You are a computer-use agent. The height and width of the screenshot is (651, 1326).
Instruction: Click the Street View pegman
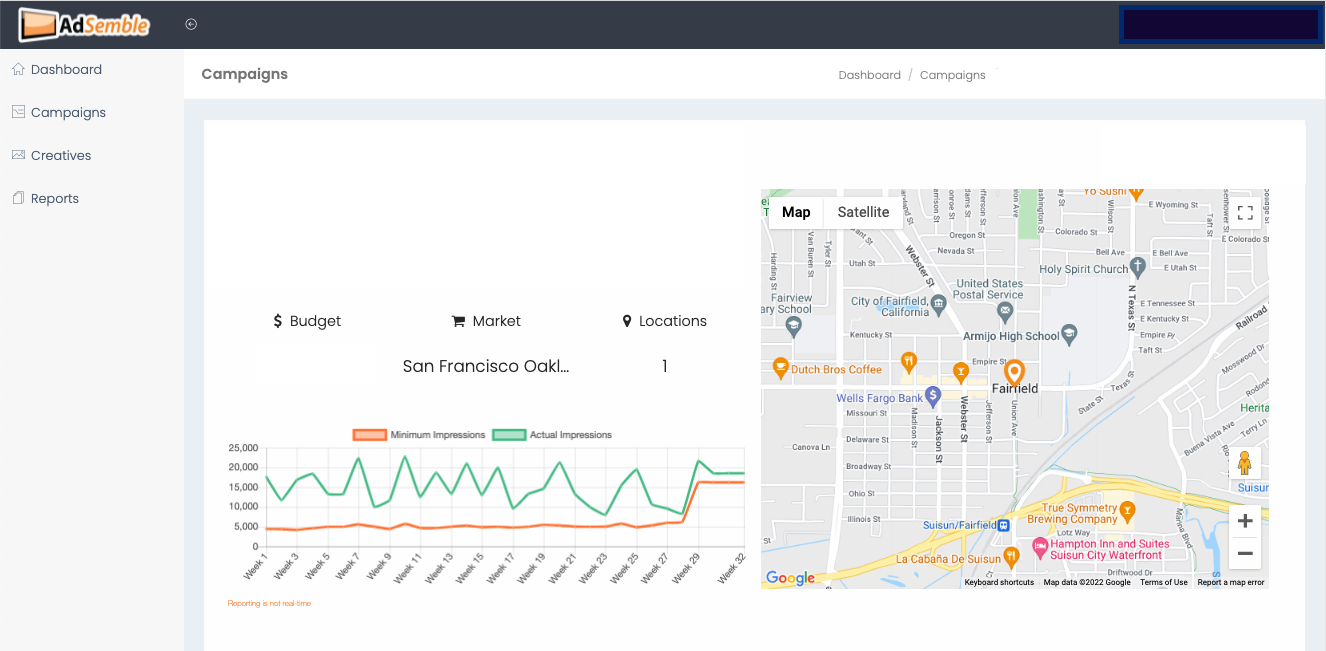pyautogui.click(x=1245, y=464)
